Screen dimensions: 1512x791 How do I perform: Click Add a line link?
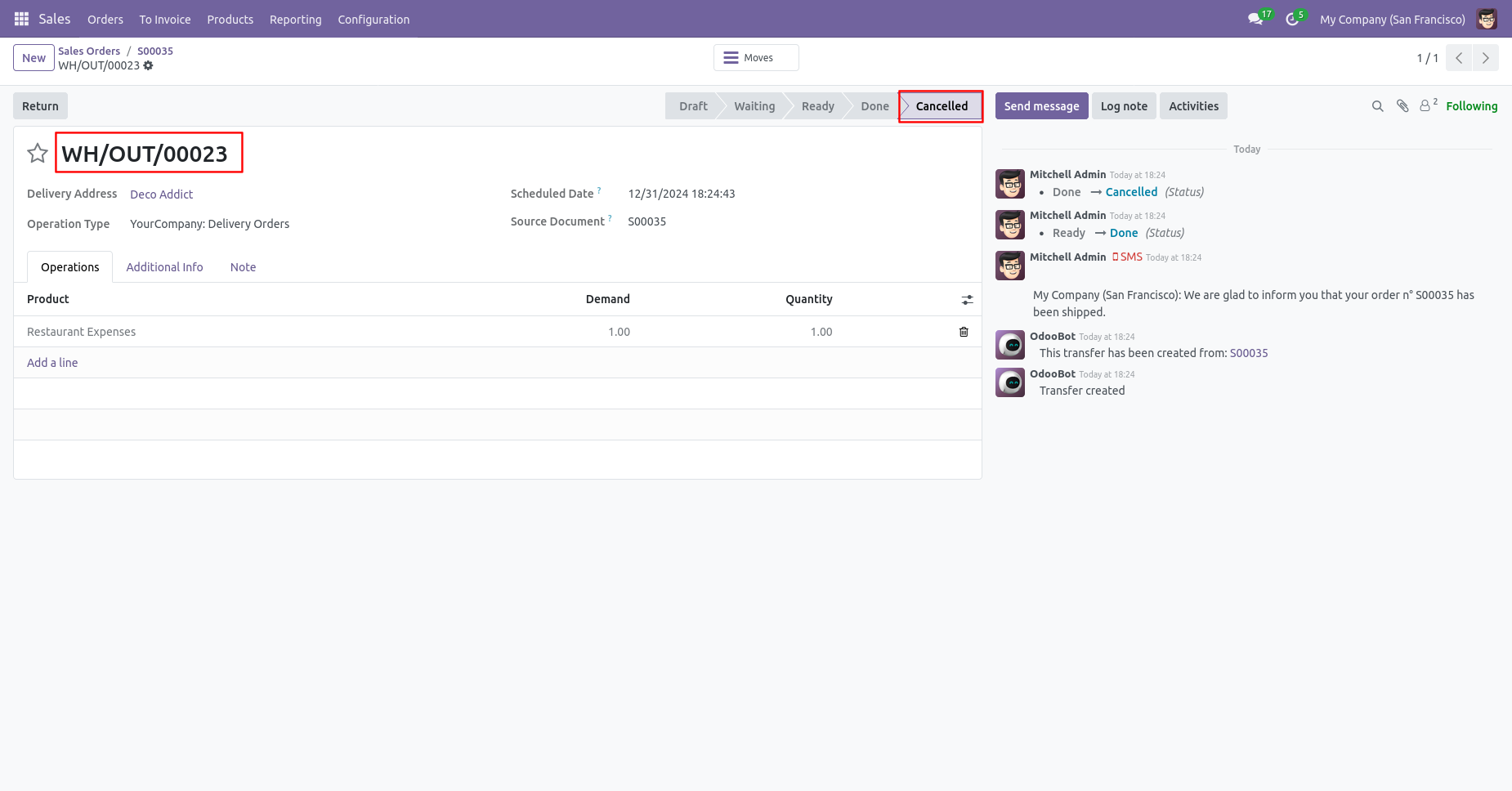coord(52,363)
